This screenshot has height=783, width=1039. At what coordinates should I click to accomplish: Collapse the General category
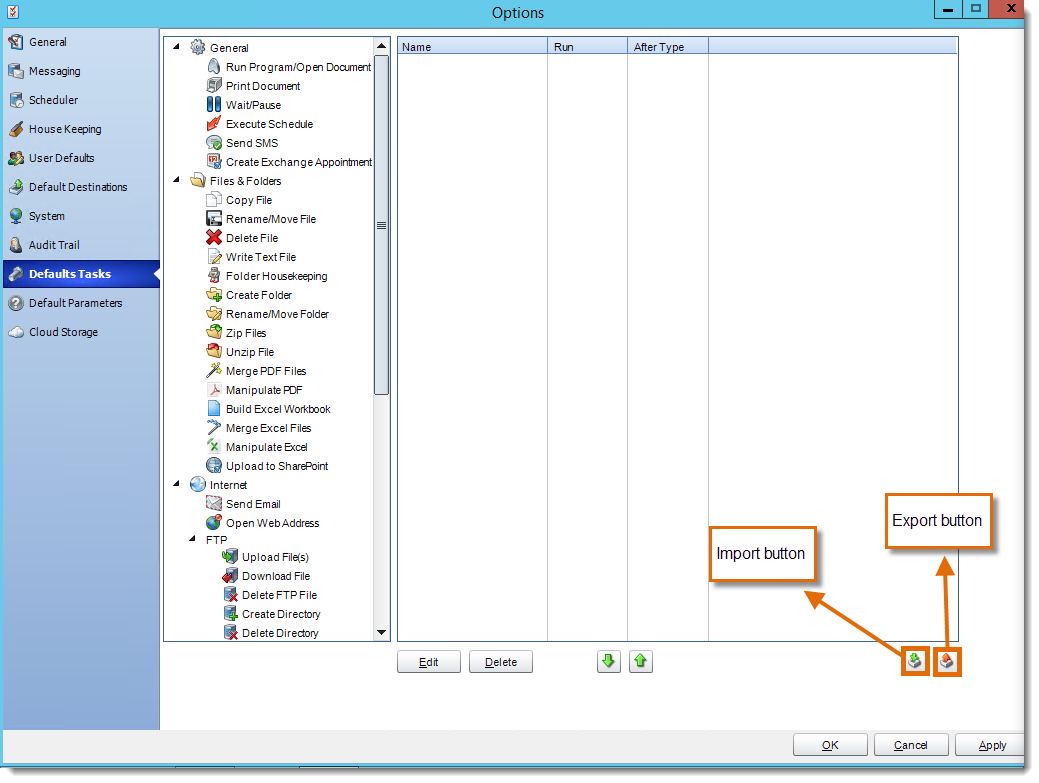[176, 46]
